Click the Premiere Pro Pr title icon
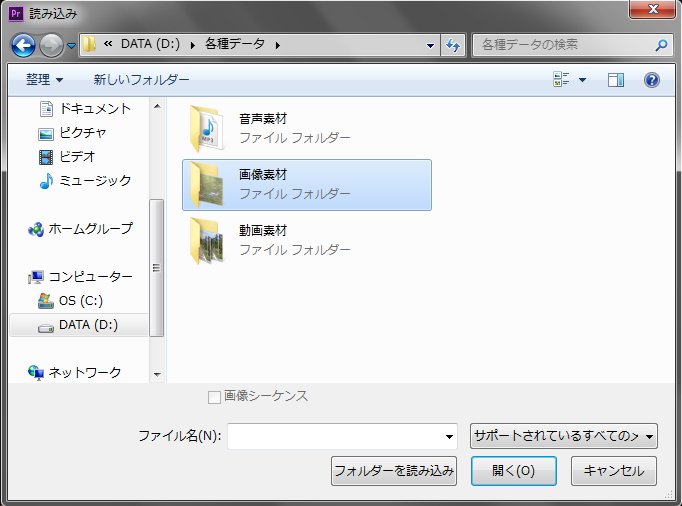682x506 pixels. 16,14
